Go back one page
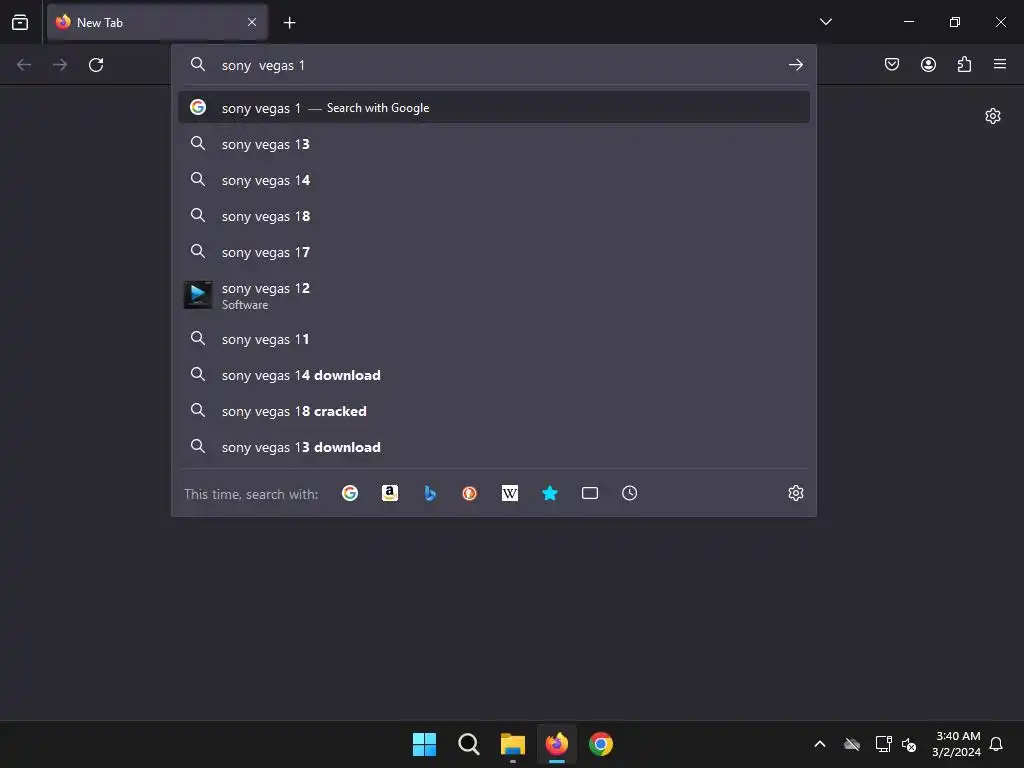 (24, 65)
